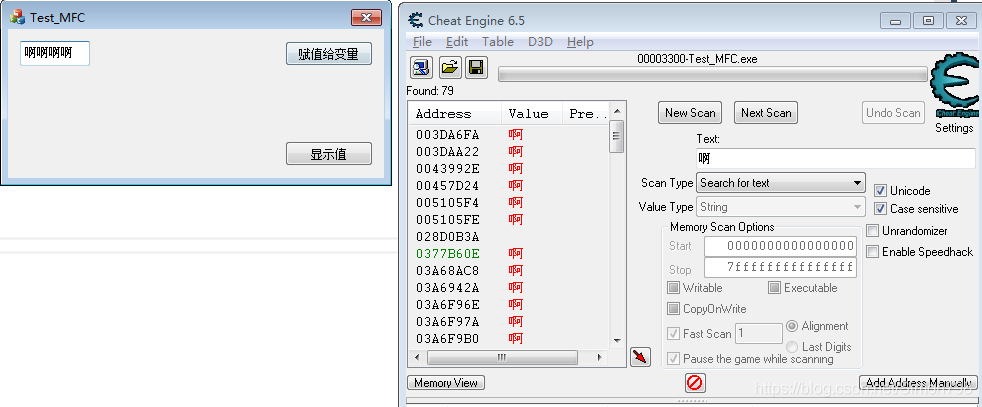
Task: Click the Fast Scan alignment value field
Action: pyautogui.click(x=759, y=334)
